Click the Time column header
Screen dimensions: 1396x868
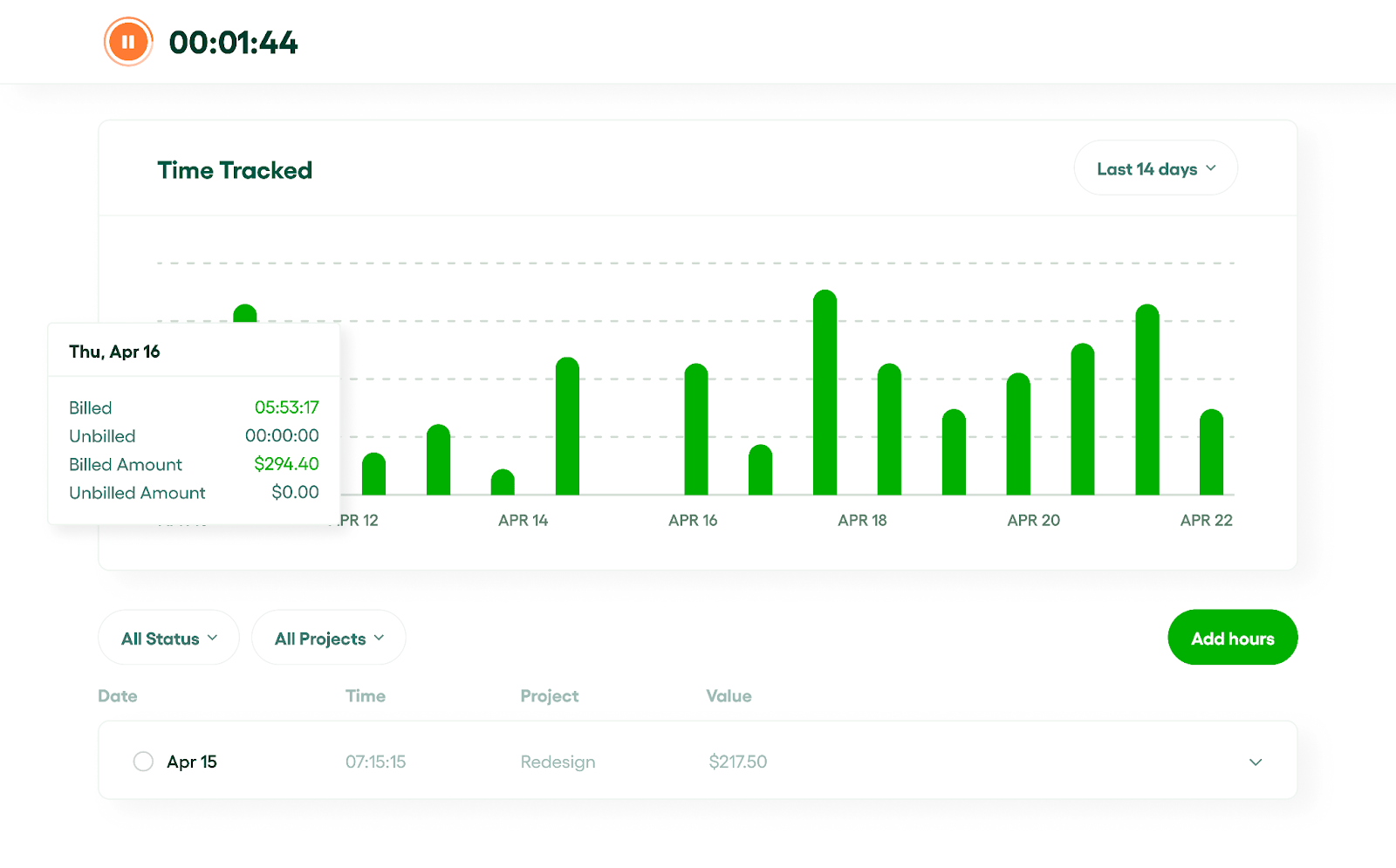(x=365, y=695)
